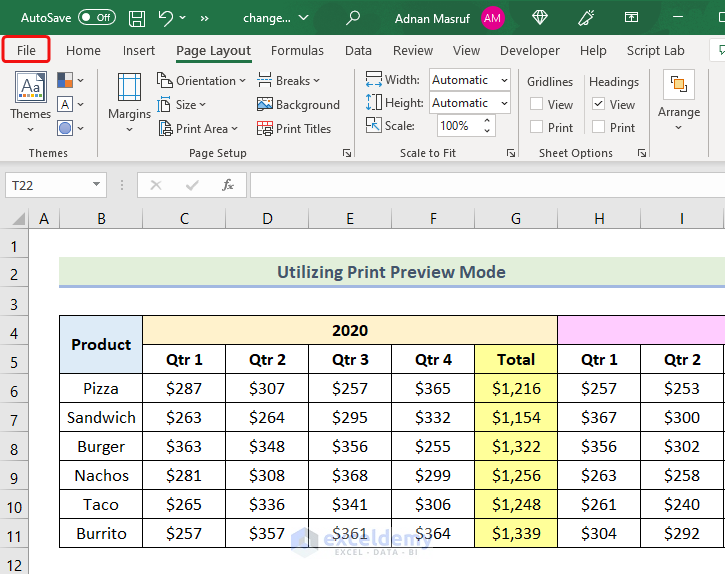This screenshot has width=725, height=574.
Task: Switch to the Formulas tab
Action: click(297, 50)
